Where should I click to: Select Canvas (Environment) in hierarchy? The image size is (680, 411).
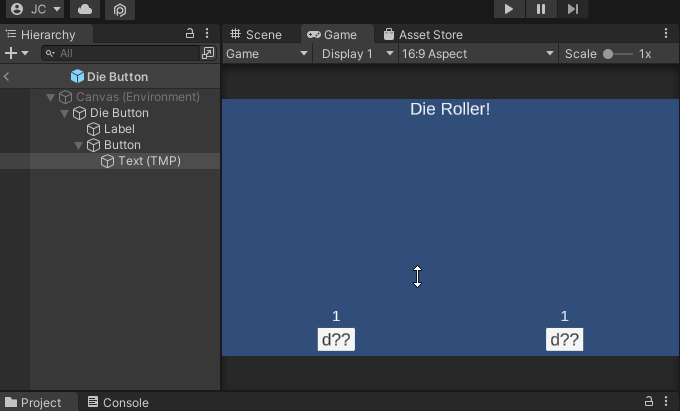(x=137, y=97)
